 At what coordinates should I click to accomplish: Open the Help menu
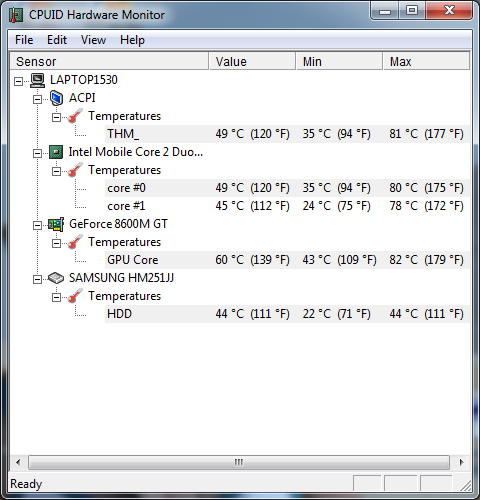(132, 40)
